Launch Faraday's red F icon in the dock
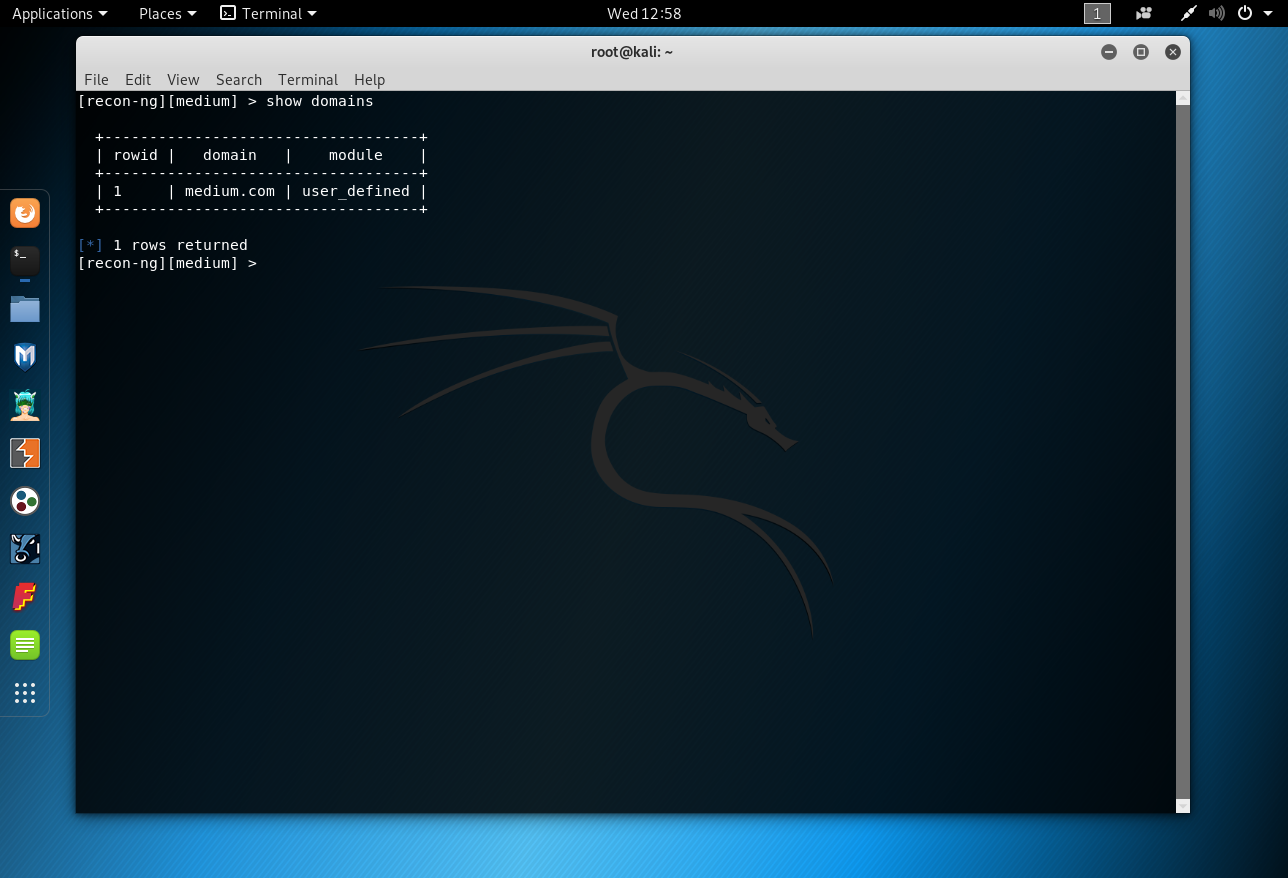The image size is (1288, 878). pyautogui.click(x=25, y=597)
